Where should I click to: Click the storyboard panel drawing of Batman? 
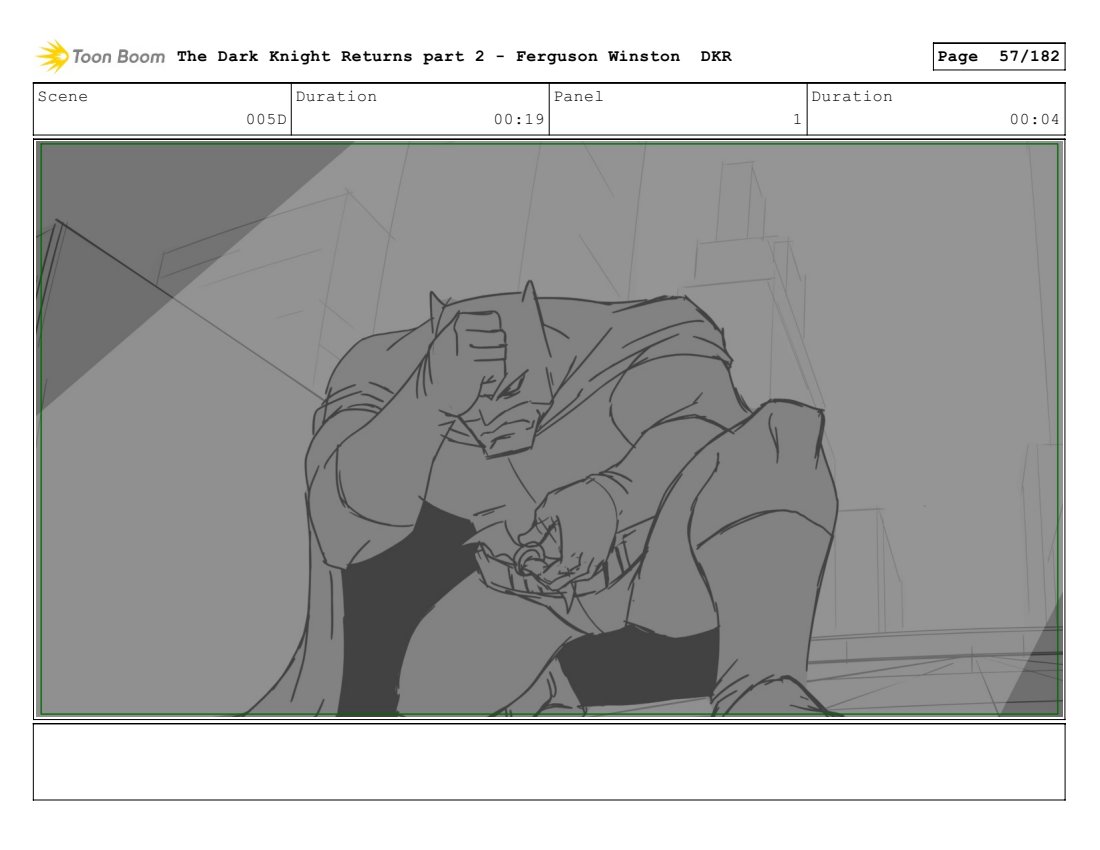point(549,429)
